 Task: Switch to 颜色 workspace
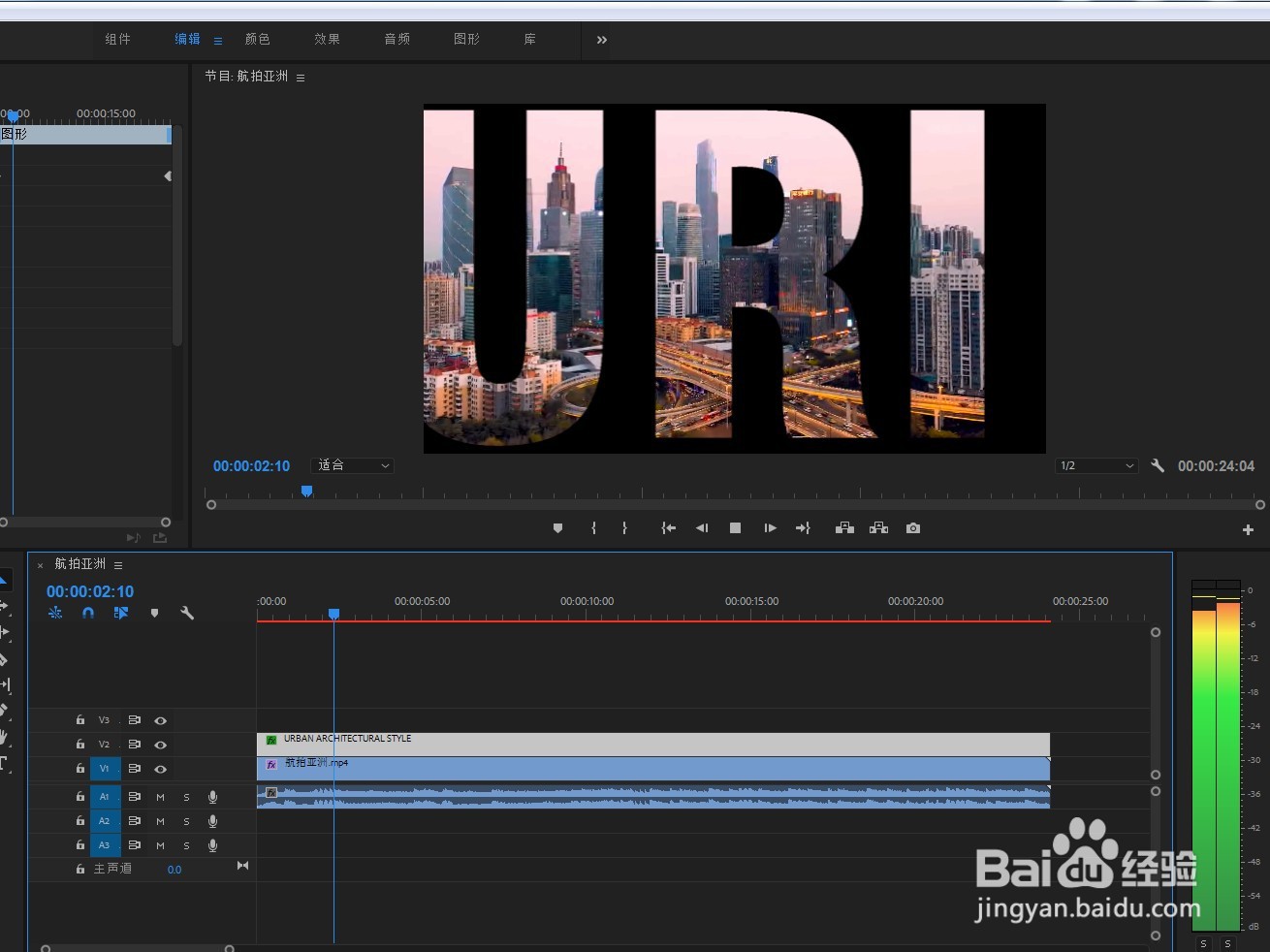click(257, 39)
